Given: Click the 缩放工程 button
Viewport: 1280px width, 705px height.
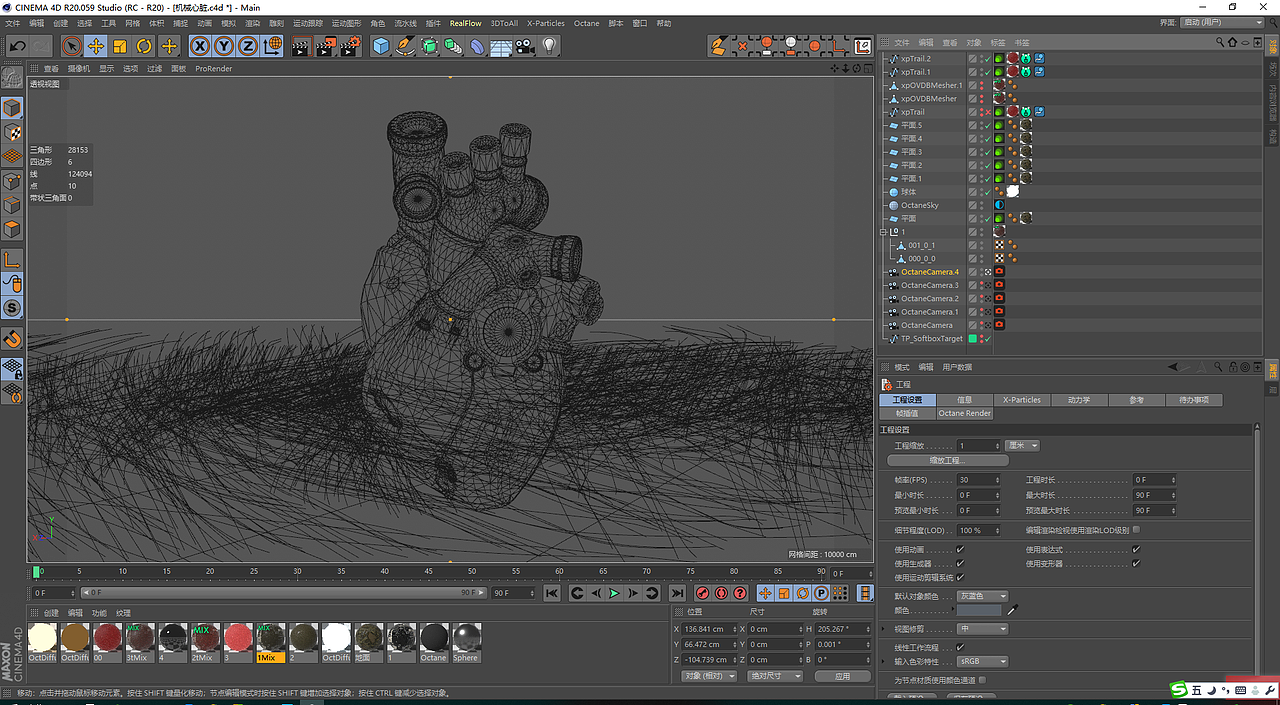Looking at the screenshot, I should click(948, 460).
